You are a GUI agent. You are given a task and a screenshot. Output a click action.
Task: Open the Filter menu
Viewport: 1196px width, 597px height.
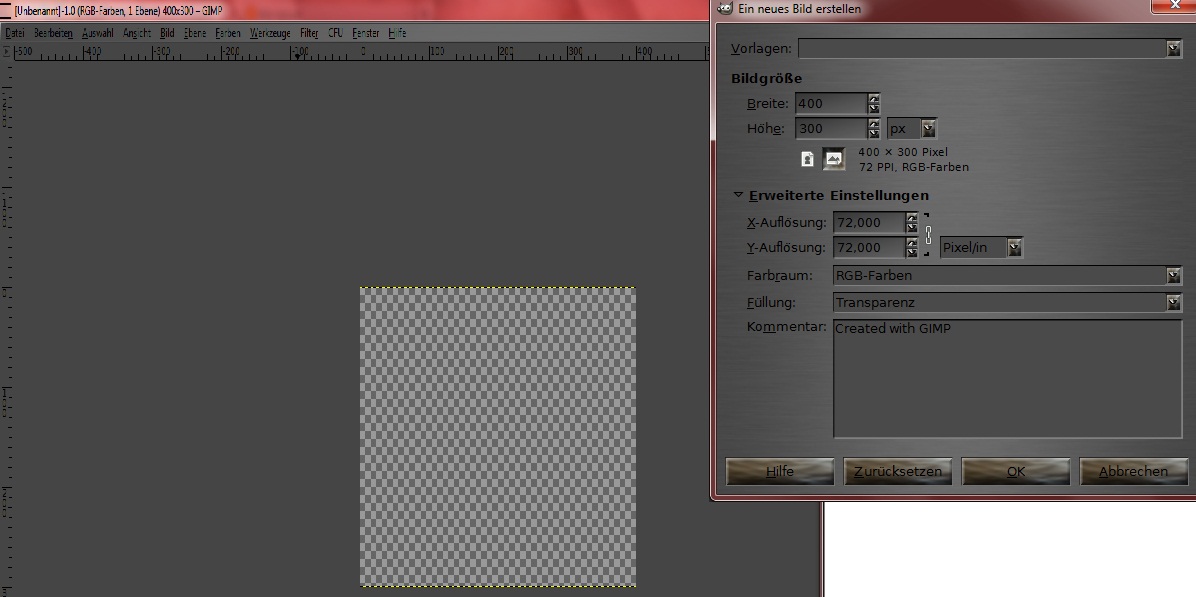click(309, 33)
